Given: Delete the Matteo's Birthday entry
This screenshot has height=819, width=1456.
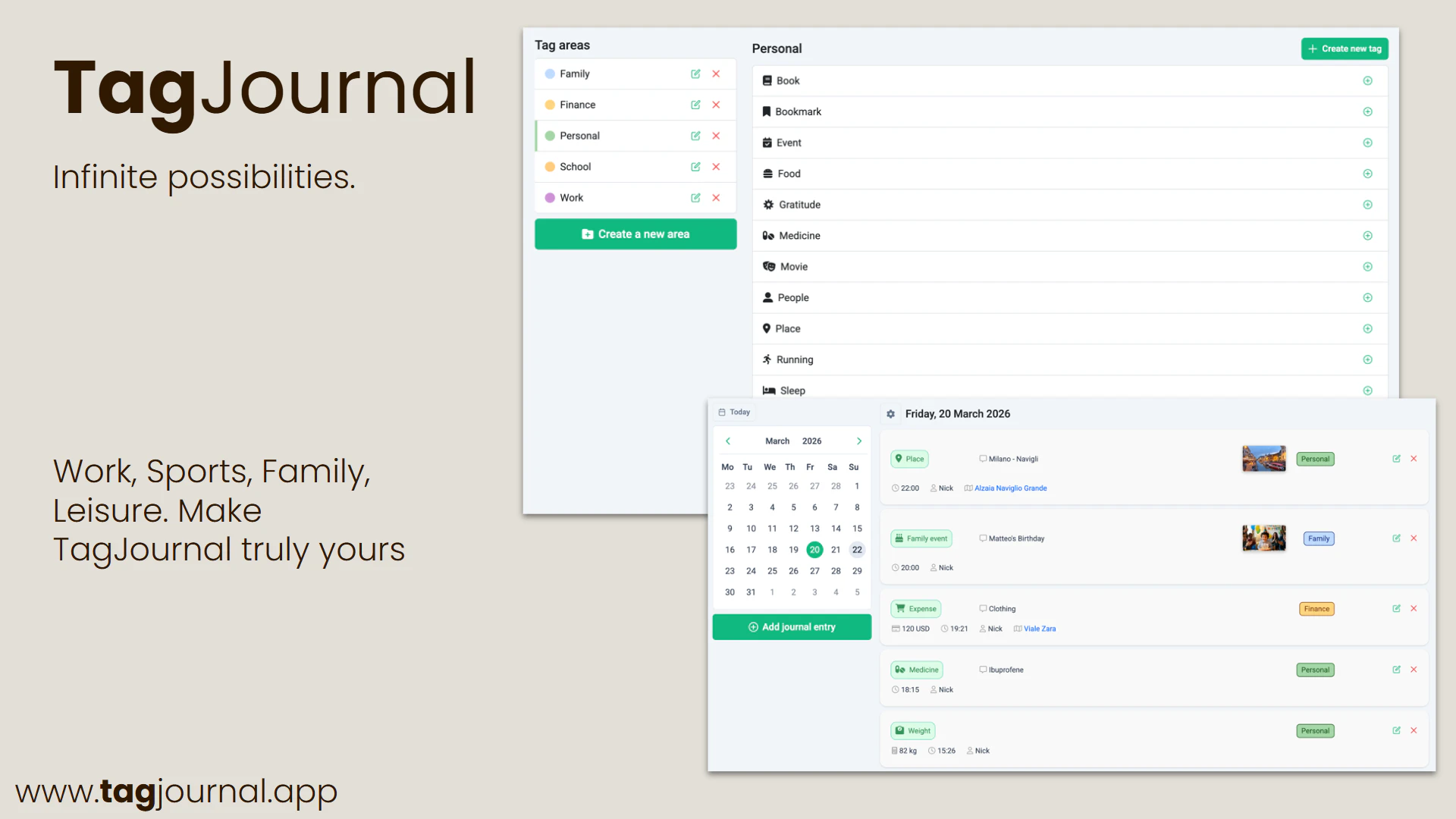Looking at the screenshot, I should point(1414,538).
